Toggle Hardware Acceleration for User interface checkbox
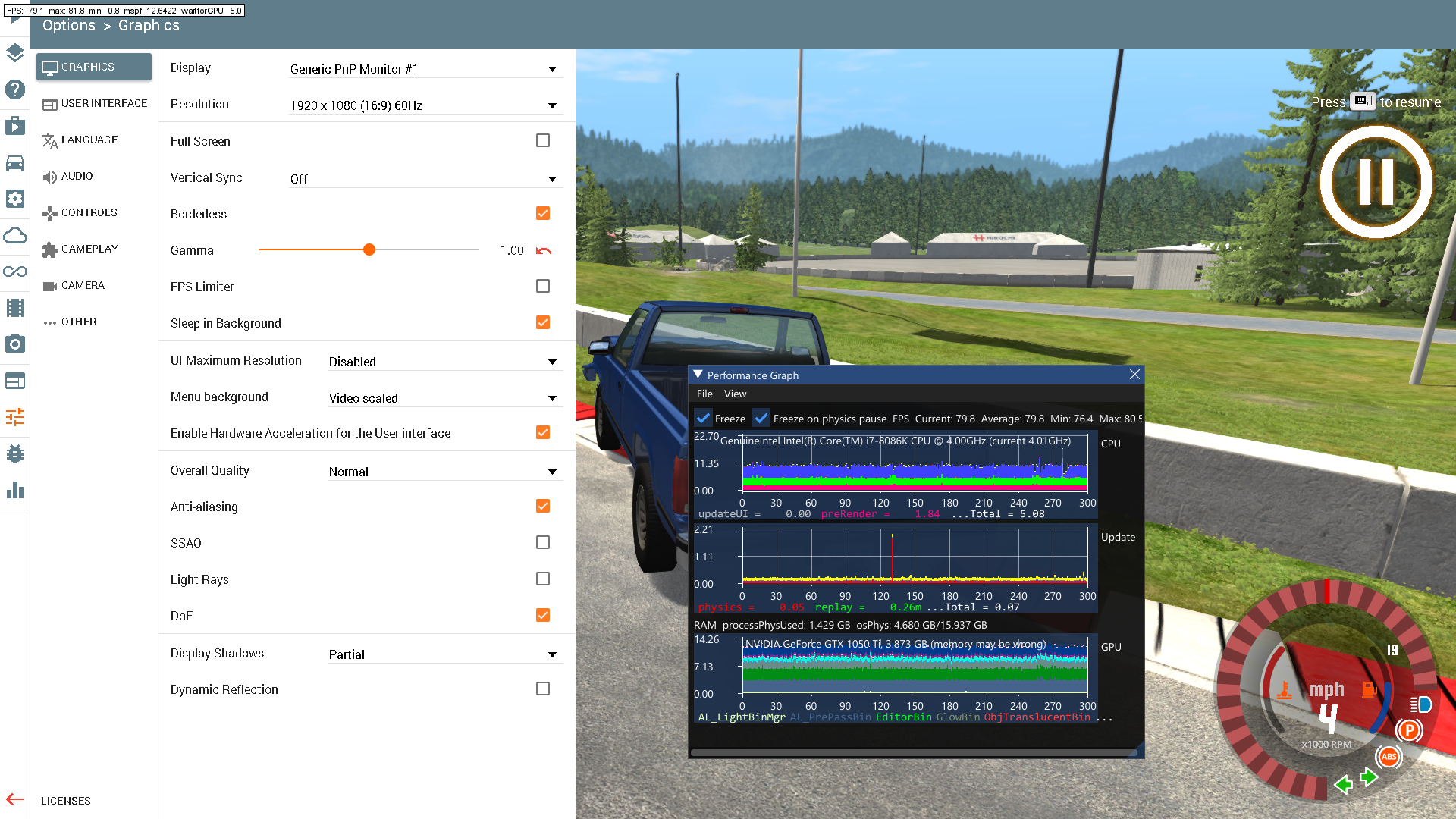Image resolution: width=1456 pixels, height=819 pixels. click(x=543, y=432)
